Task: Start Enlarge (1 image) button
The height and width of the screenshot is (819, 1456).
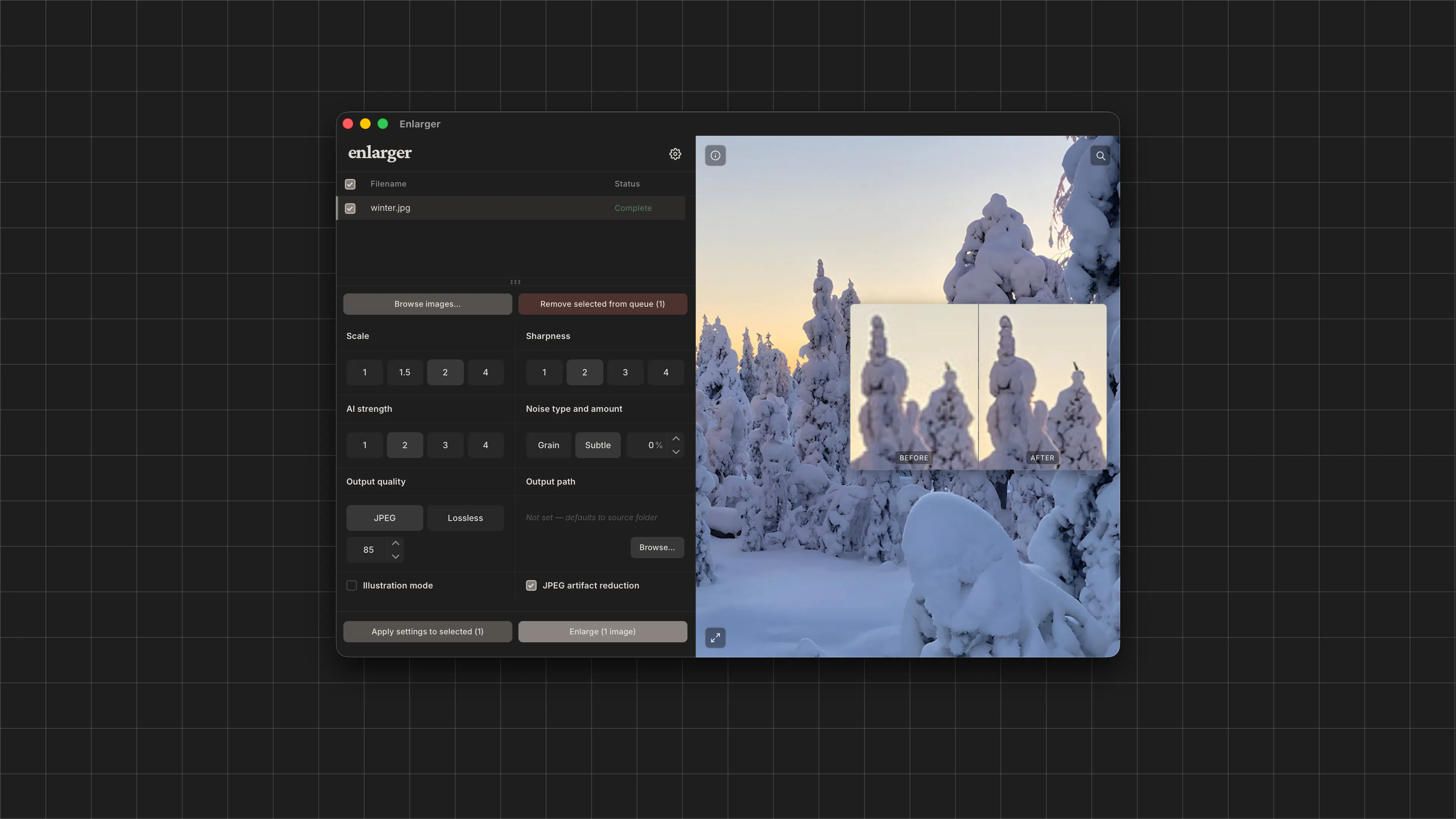Action: point(603,632)
